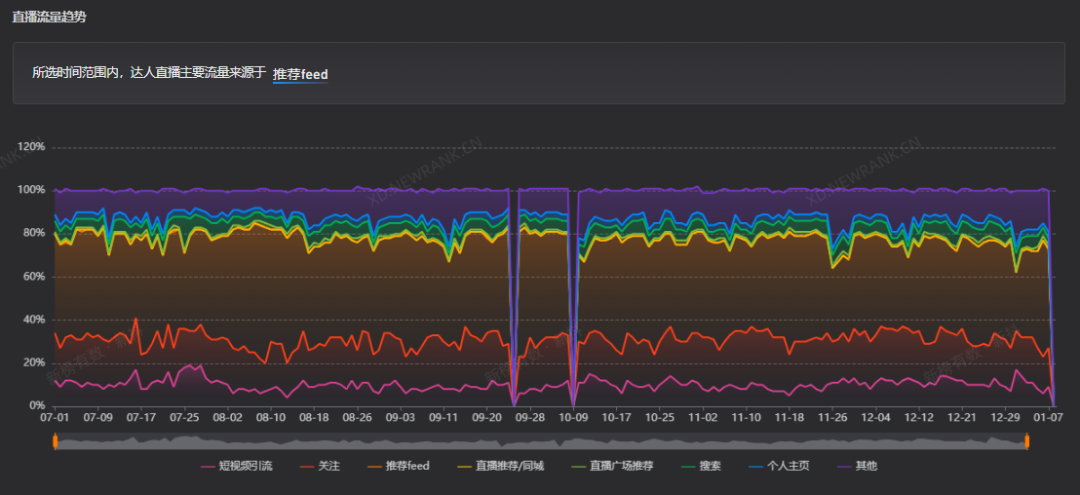Toggle the 推荐feed legend series
The width and height of the screenshot is (1080, 495).
(x=397, y=466)
